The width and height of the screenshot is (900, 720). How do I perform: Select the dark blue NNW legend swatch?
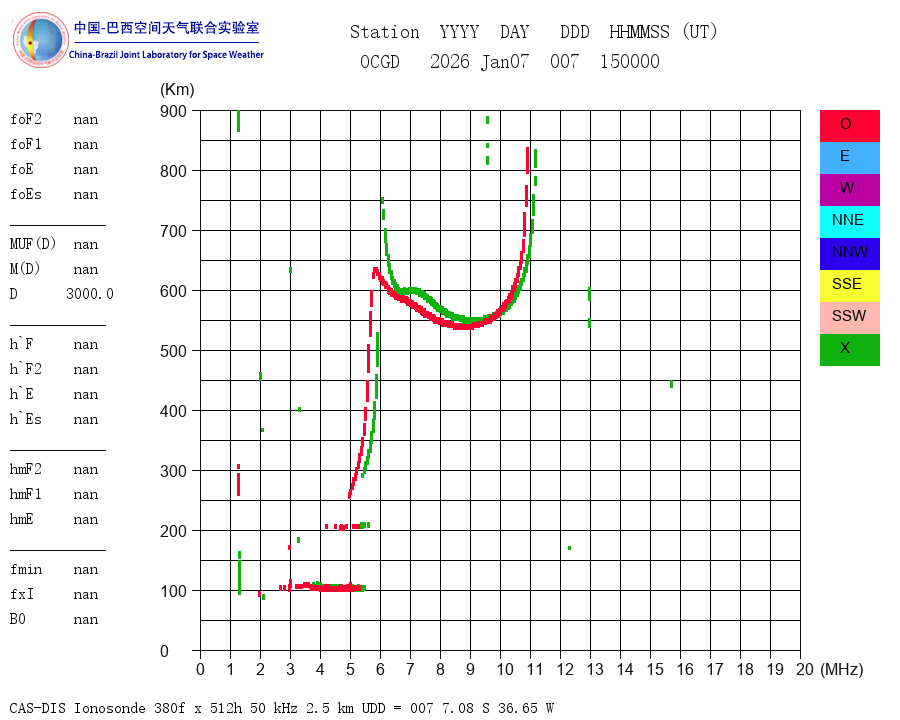pyautogui.click(x=849, y=254)
